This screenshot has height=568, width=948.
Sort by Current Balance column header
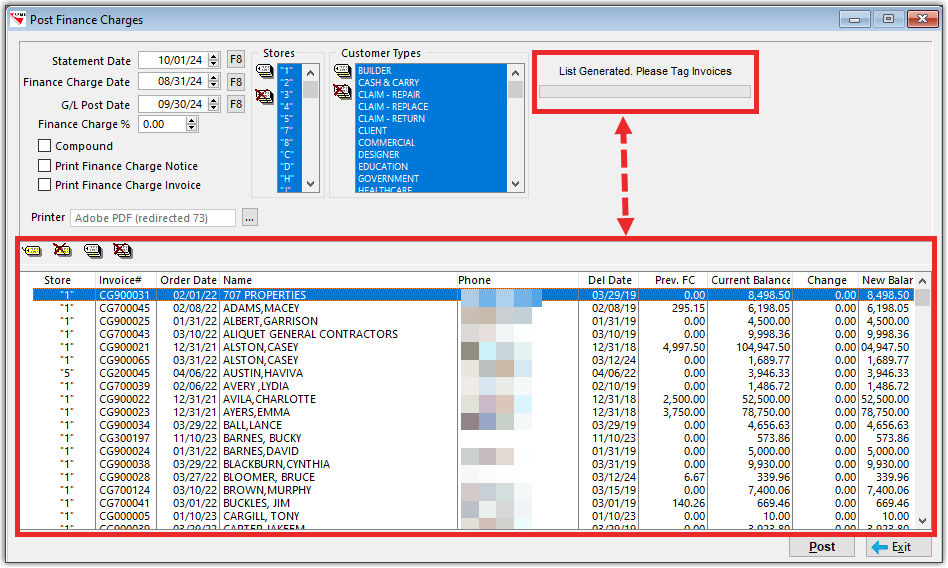[x=750, y=280]
